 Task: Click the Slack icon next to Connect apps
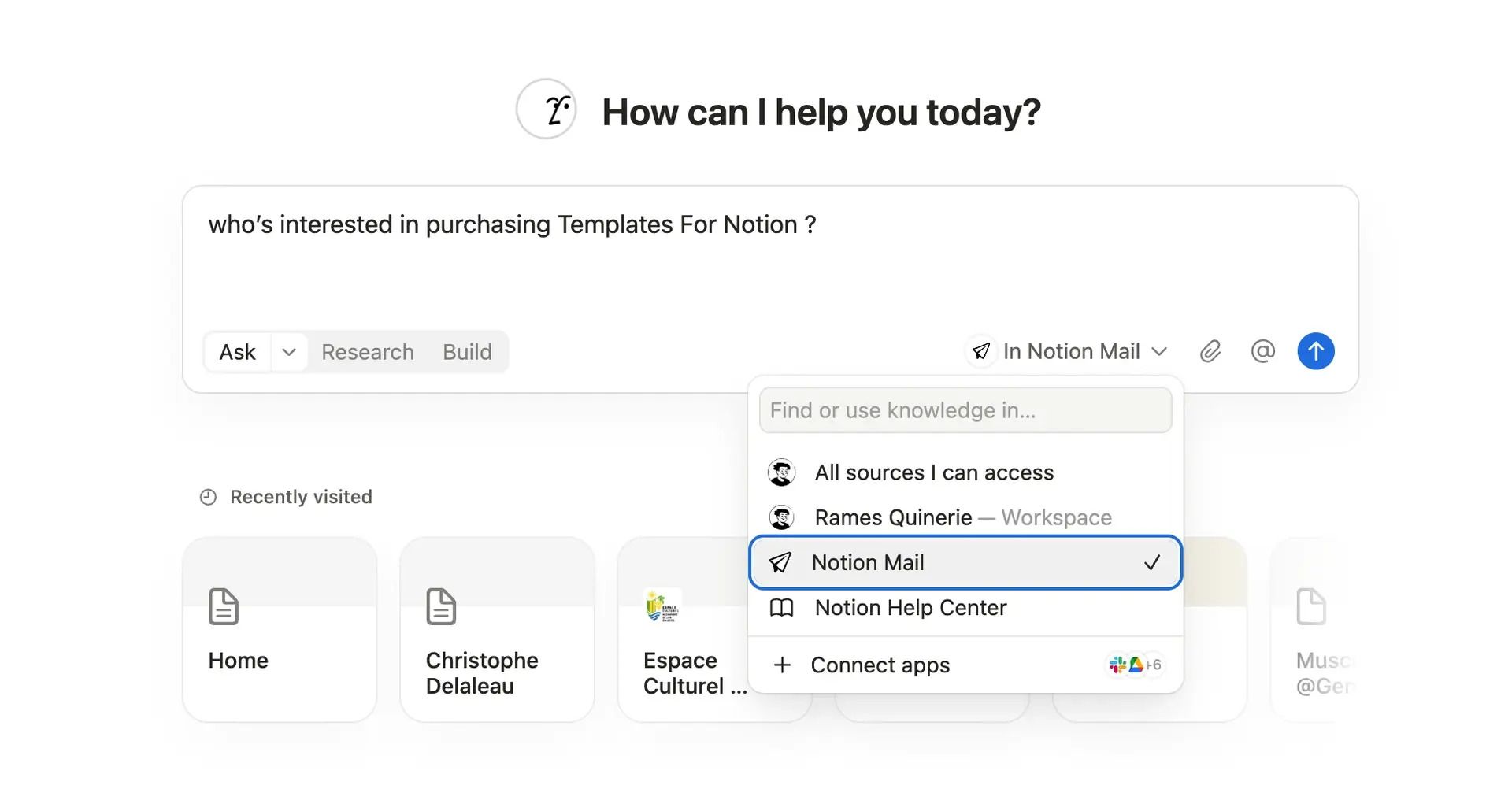coord(1117,664)
